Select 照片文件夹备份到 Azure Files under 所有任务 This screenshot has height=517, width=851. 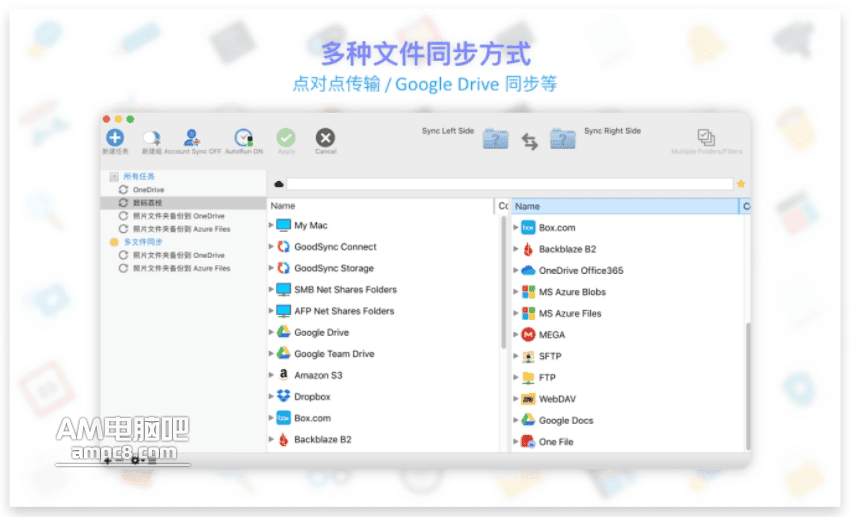click(181, 229)
